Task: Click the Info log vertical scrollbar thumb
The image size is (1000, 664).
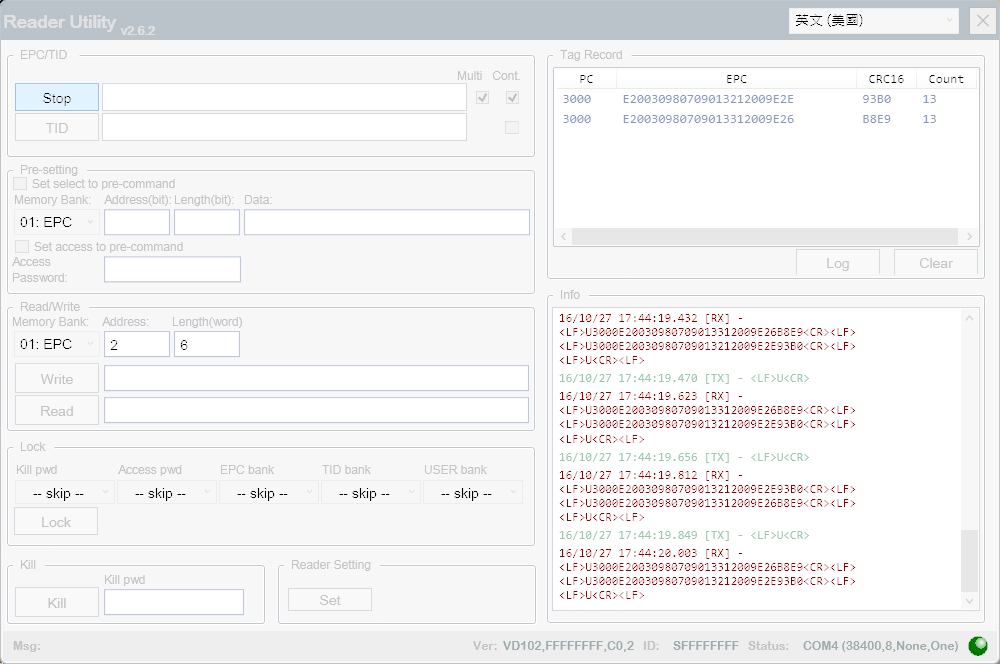Action: tap(969, 561)
